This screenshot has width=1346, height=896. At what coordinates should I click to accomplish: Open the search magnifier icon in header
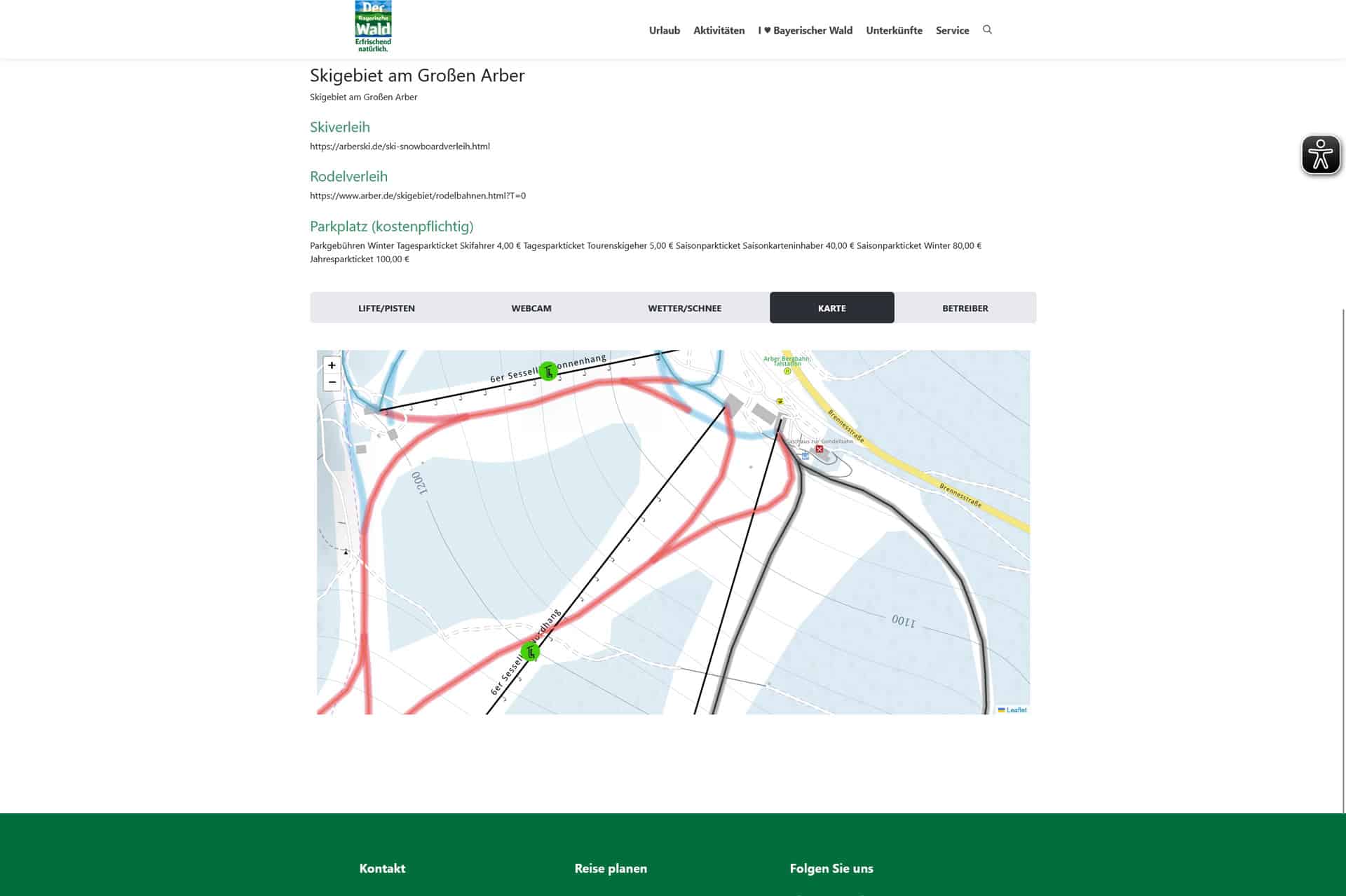pyautogui.click(x=987, y=29)
